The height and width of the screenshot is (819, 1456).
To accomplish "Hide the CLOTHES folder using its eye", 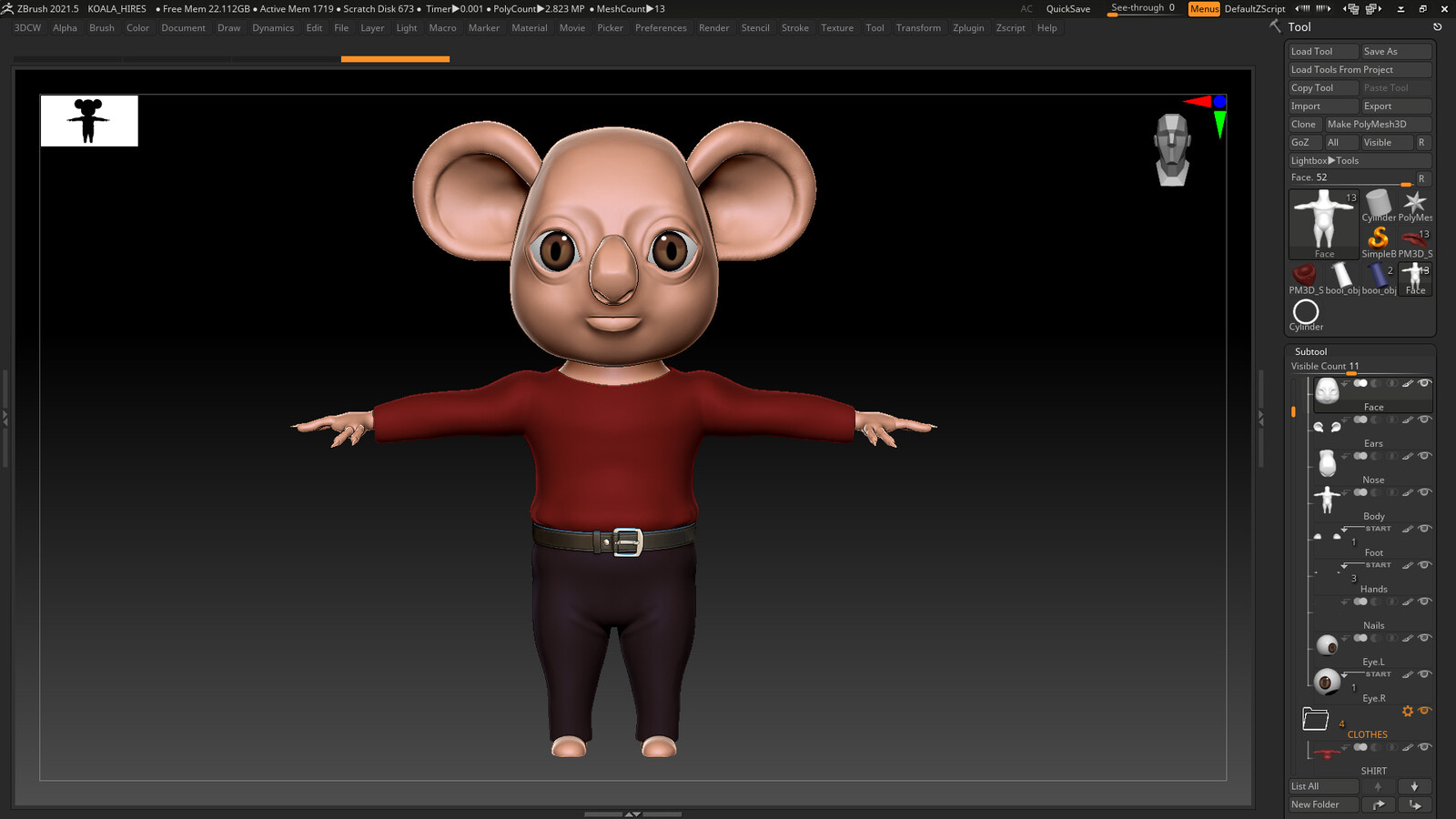I will [1424, 711].
